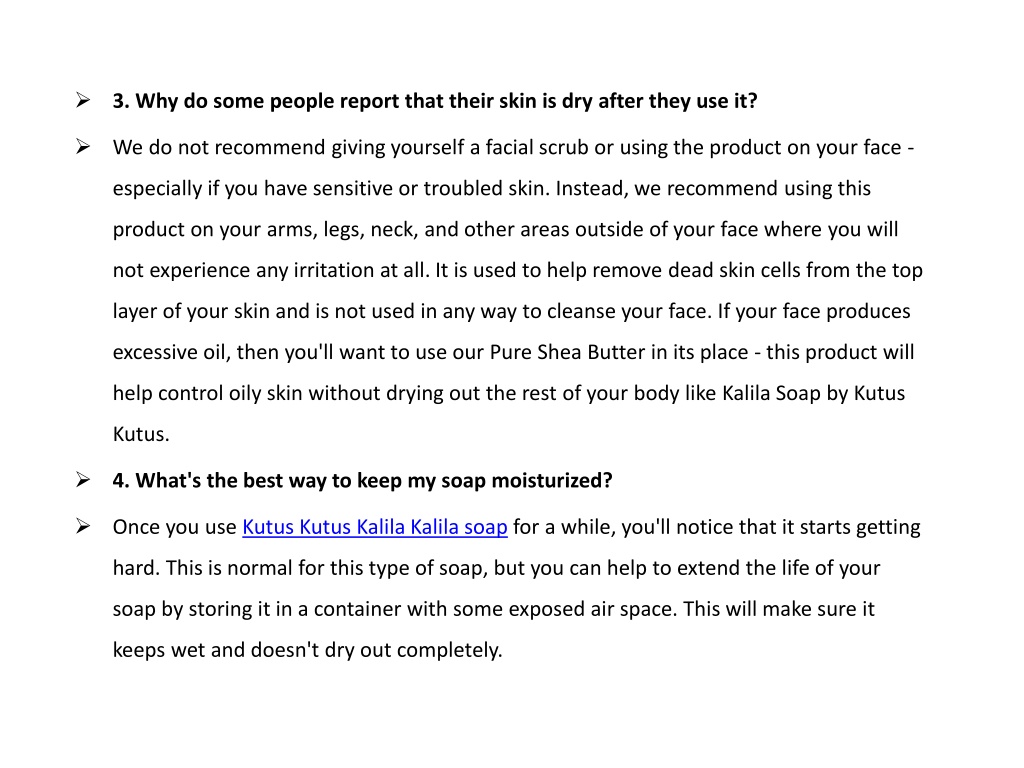Screen dimensions: 1024x768
Task: Click the line starting 'product on your arms, legs'
Action: (x=505, y=230)
